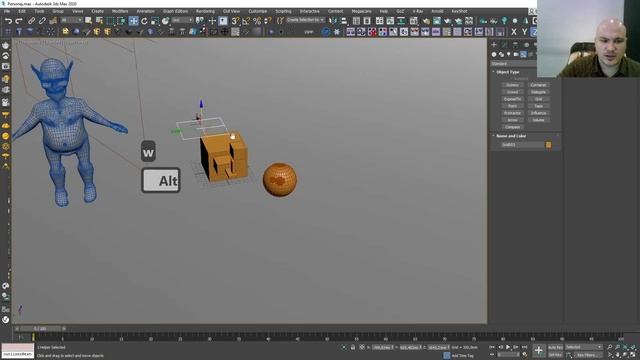The width and height of the screenshot is (640, 360).
Task: Open the Modifiers menu
Action: (120, 11)
